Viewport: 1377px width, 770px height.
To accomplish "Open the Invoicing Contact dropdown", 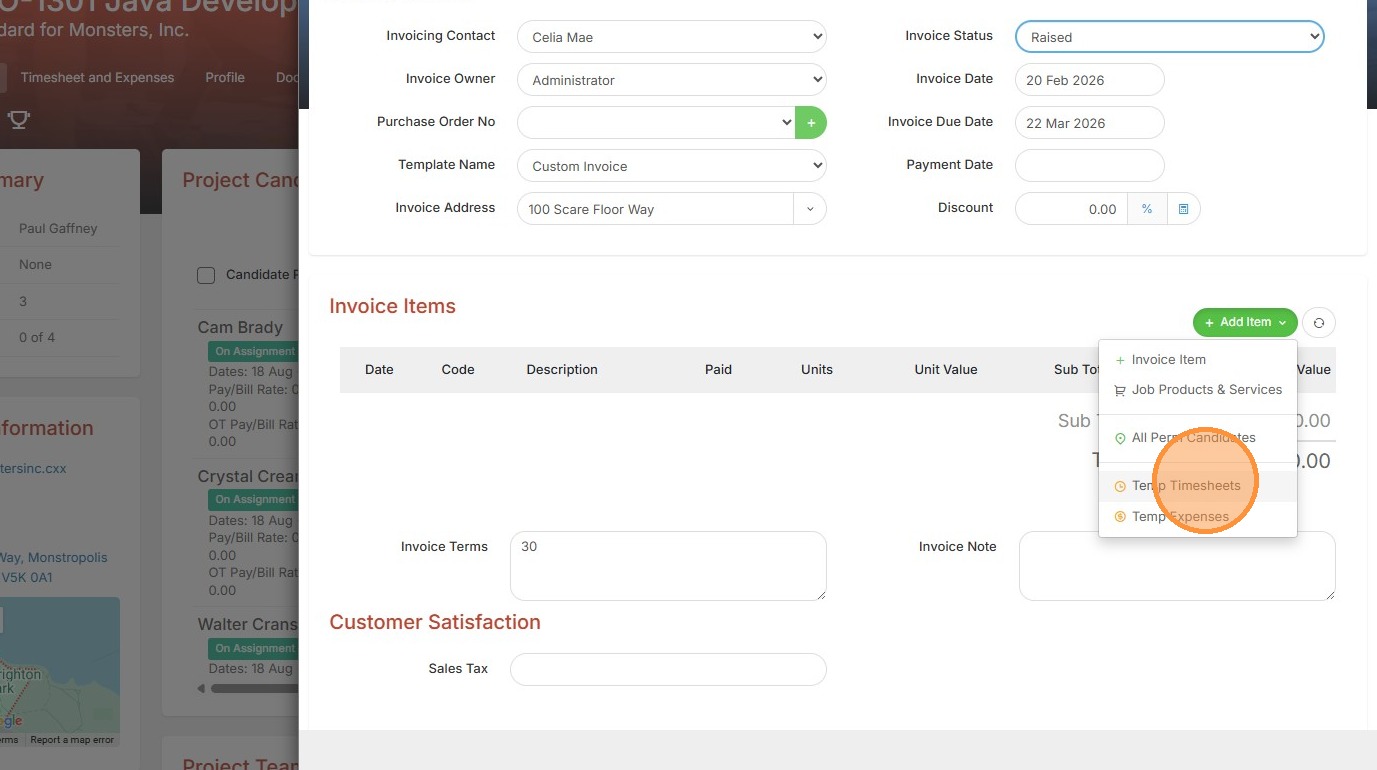I will point(671,37).
